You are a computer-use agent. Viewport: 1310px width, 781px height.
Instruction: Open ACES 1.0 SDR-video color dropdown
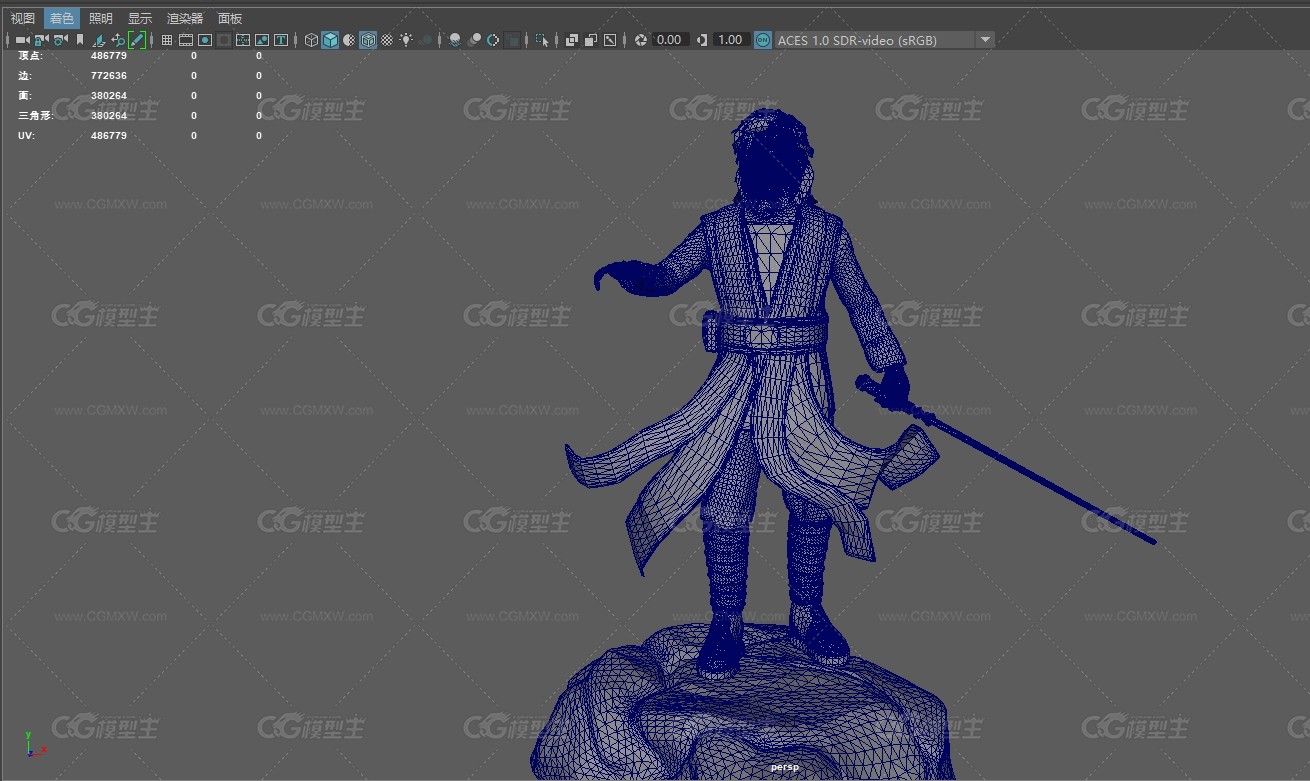885,40
